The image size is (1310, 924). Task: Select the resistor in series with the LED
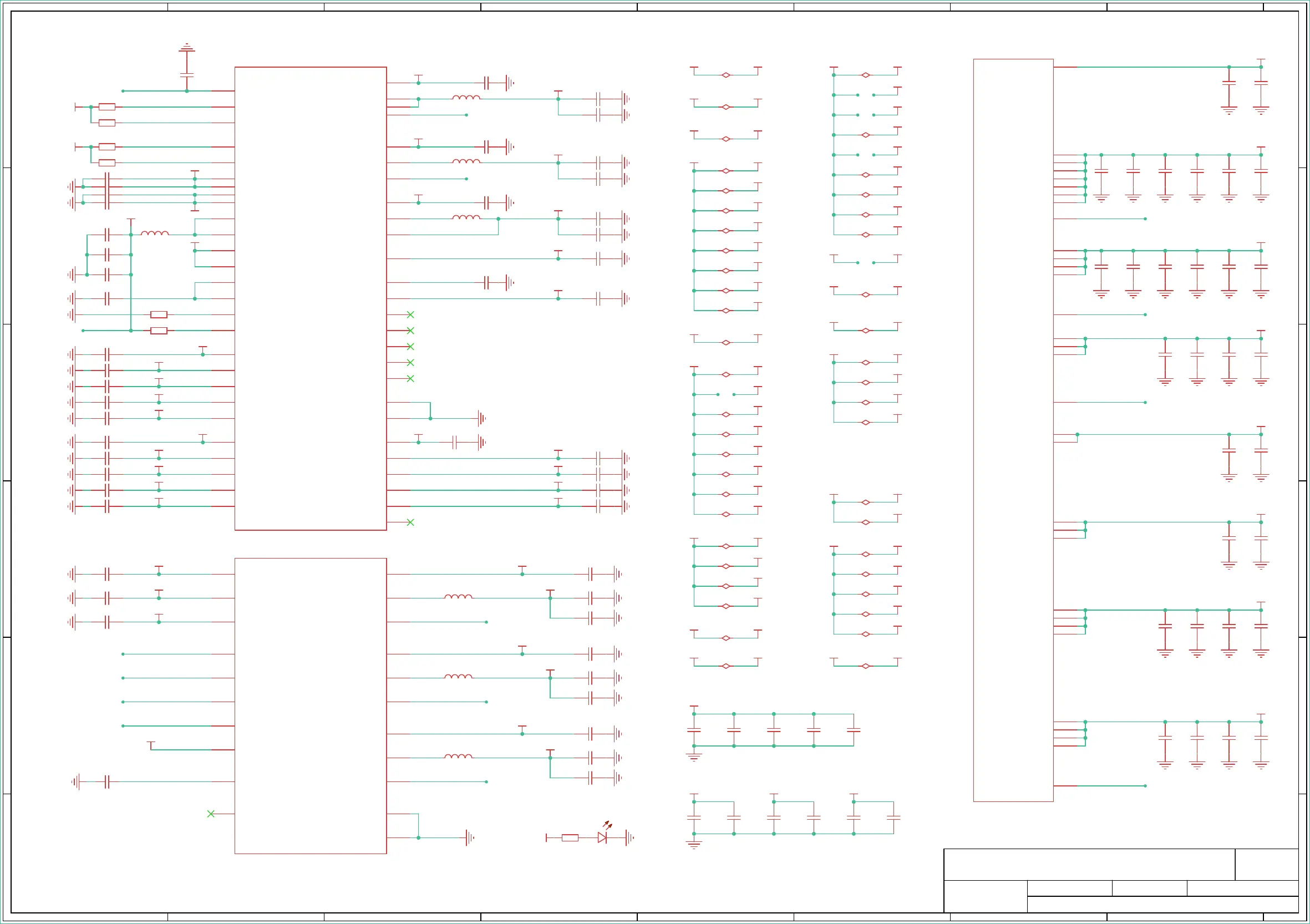click(x=570, y=838)
